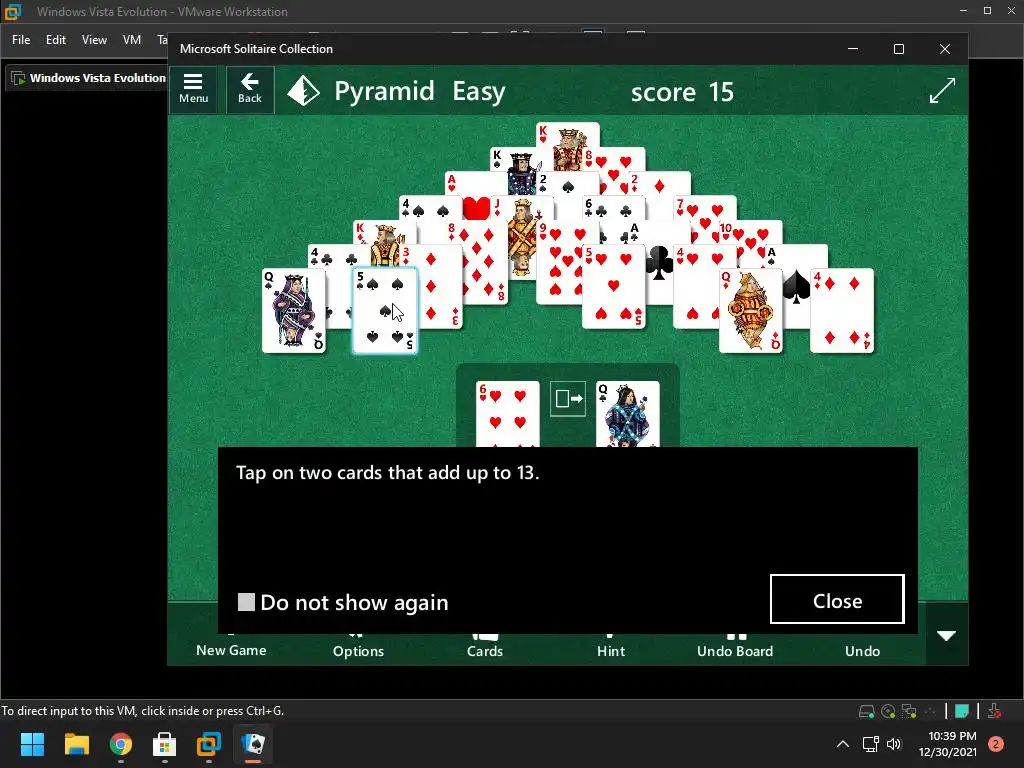Screen dimensions: 1024x768
Task: Check the Do not show again box
Action: 246,602
